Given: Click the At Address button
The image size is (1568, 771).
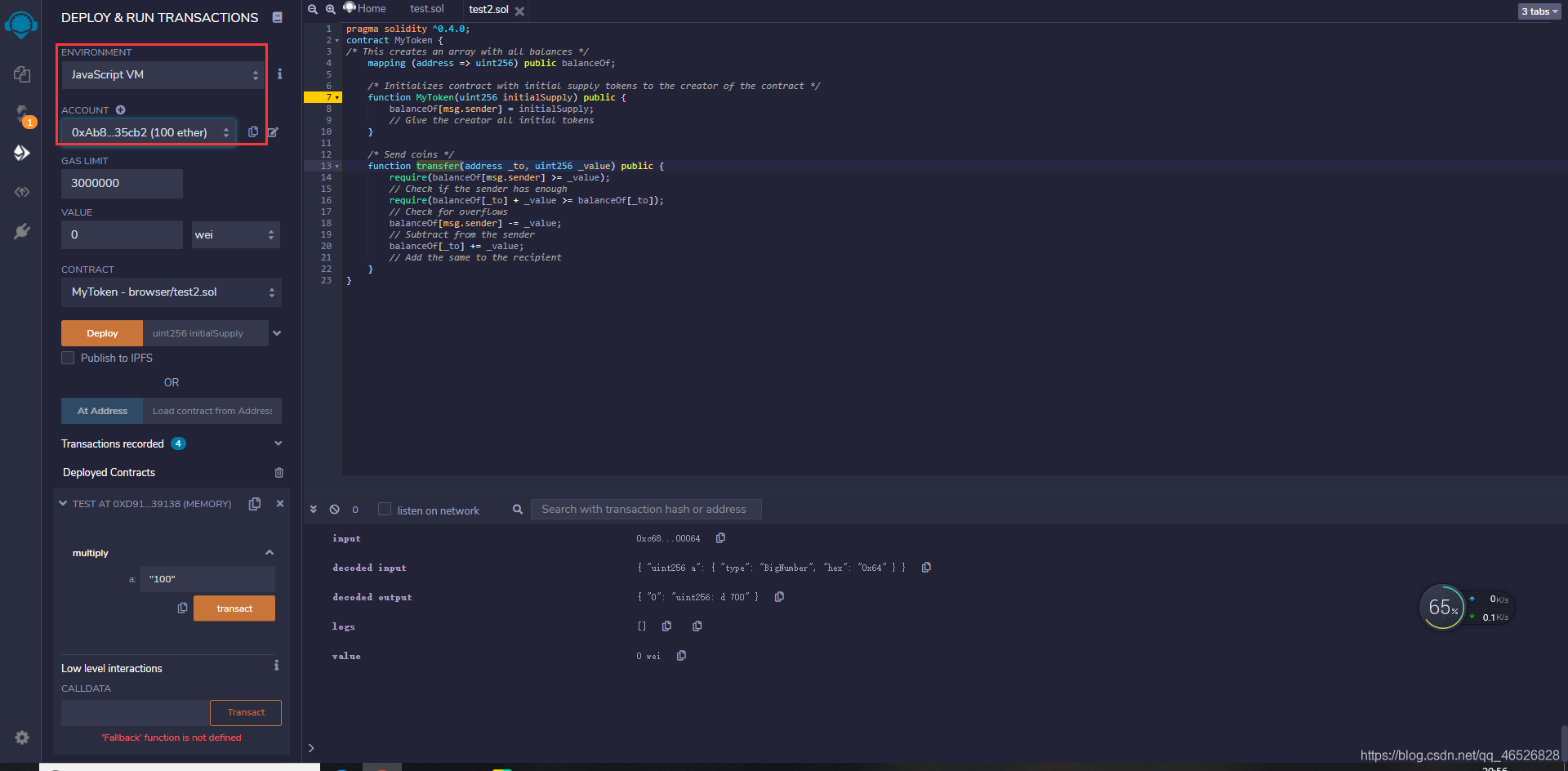Looking at the screenshot, I should coord(102,411).
